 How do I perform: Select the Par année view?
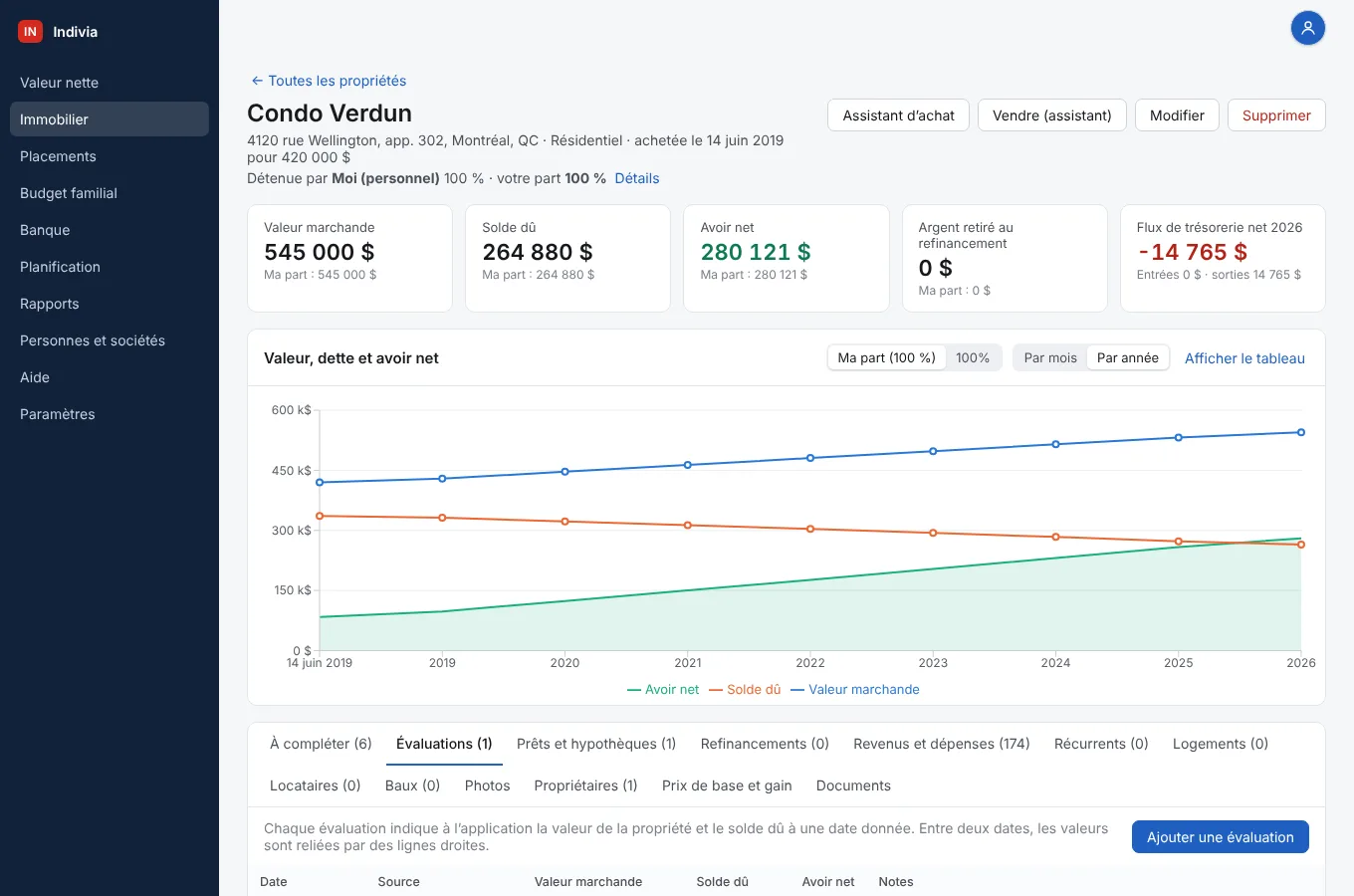[1127, 357]
